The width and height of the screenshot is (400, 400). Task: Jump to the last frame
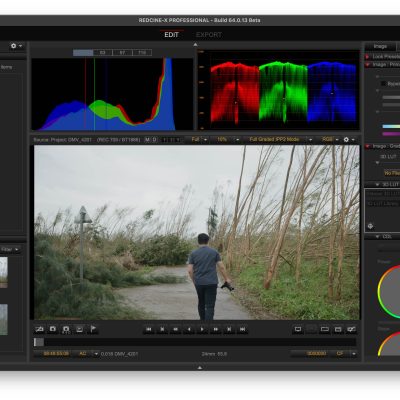243,329
